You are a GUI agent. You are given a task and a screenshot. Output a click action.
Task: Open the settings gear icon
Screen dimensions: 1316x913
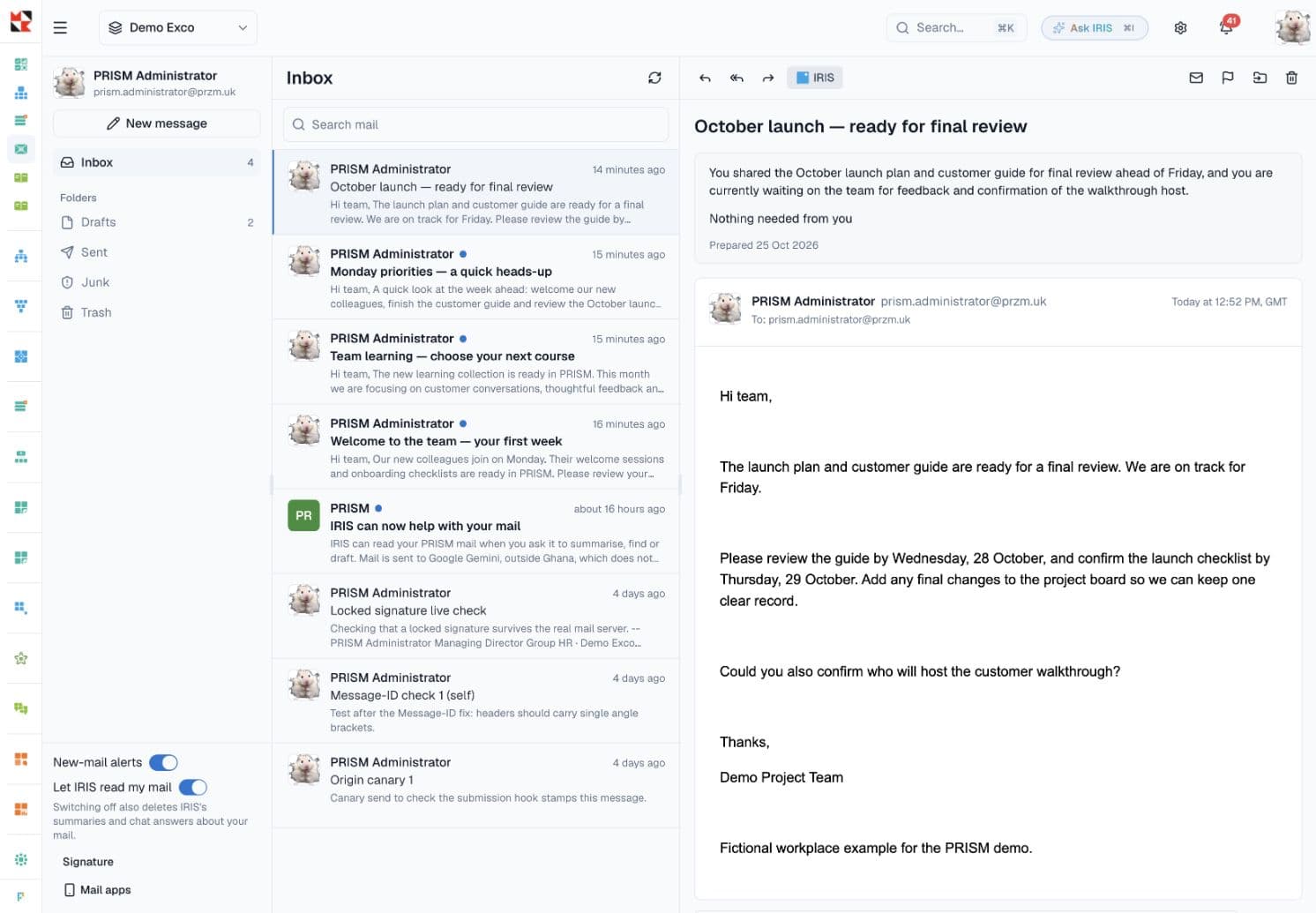(x=1180, y=27)
